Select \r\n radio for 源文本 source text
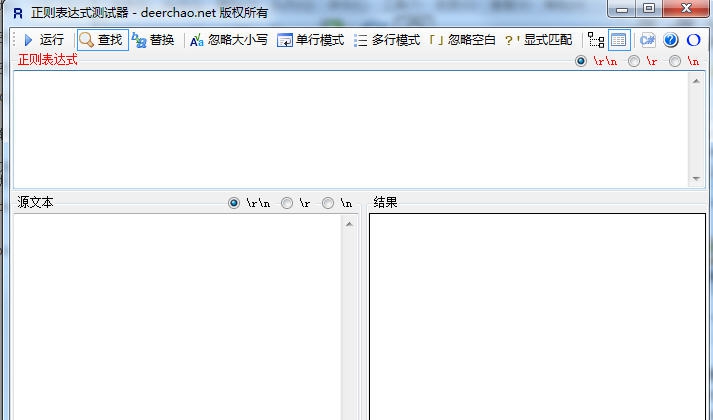The height and width of the screenshot is (420, 713). tap(234, 203)
